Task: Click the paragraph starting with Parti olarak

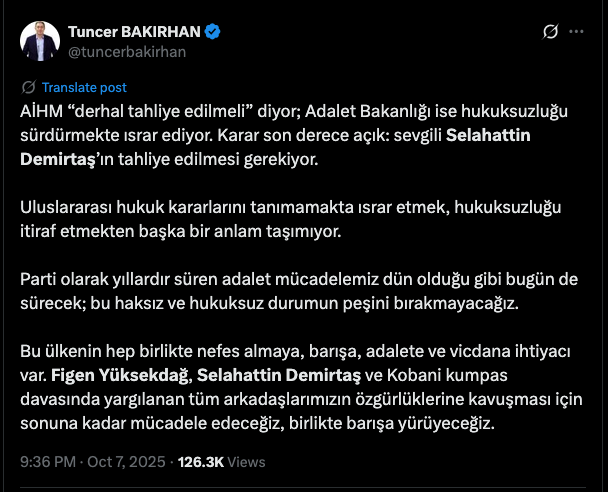Action: tap(290, 290)
